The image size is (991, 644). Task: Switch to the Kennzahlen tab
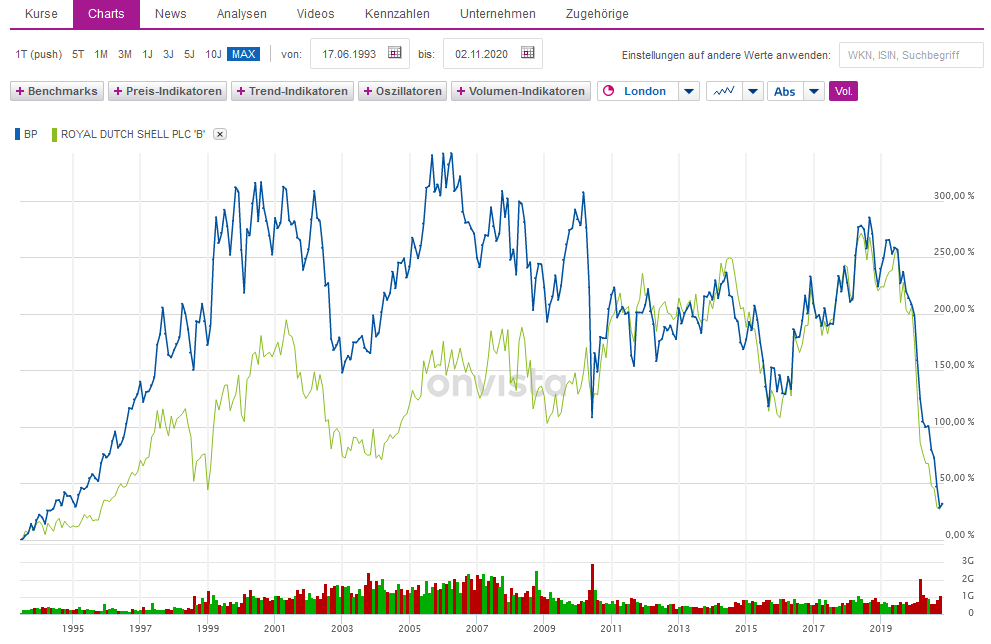pyautogui.click(x=397, y=14)
